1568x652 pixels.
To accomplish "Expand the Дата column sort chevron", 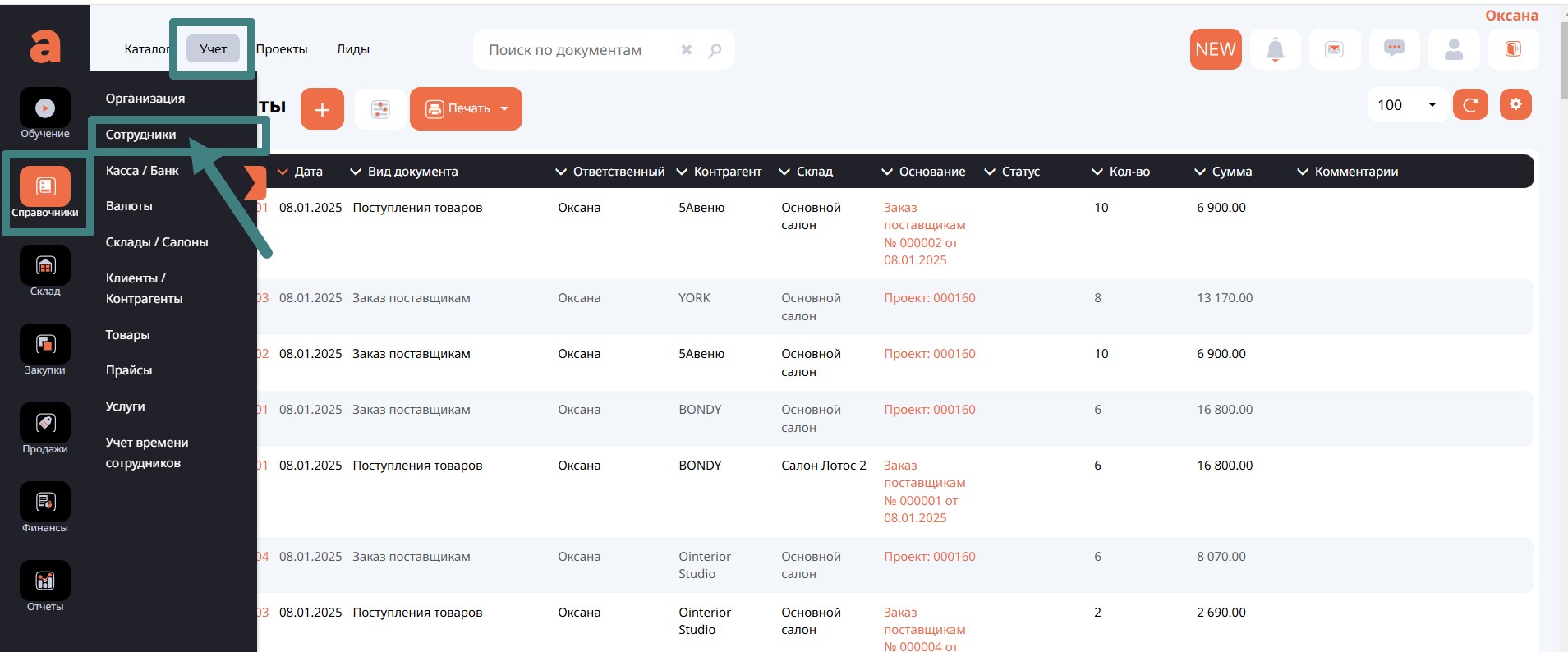I will (x=283, y=172).
